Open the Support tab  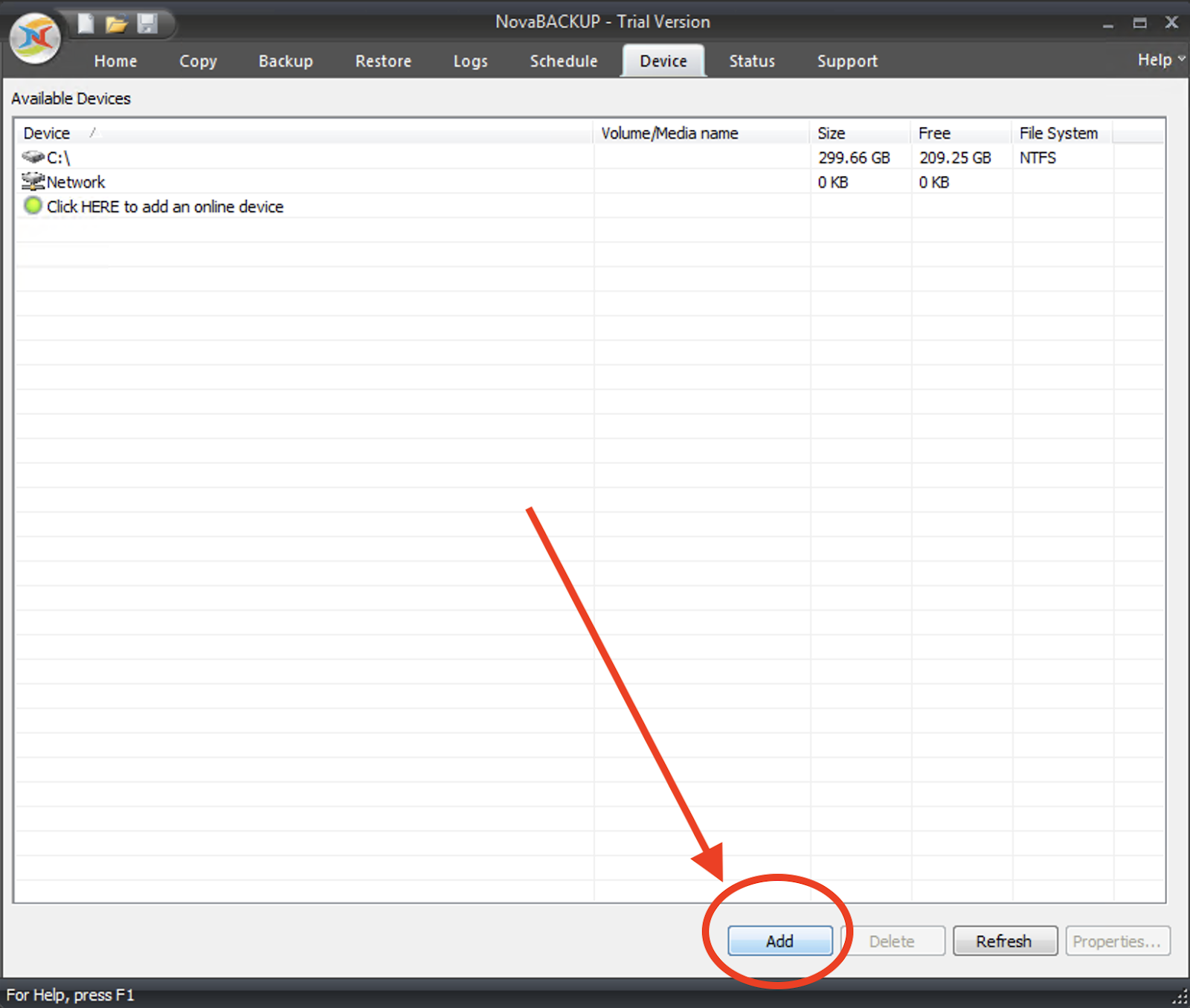(x=847, y=61)
